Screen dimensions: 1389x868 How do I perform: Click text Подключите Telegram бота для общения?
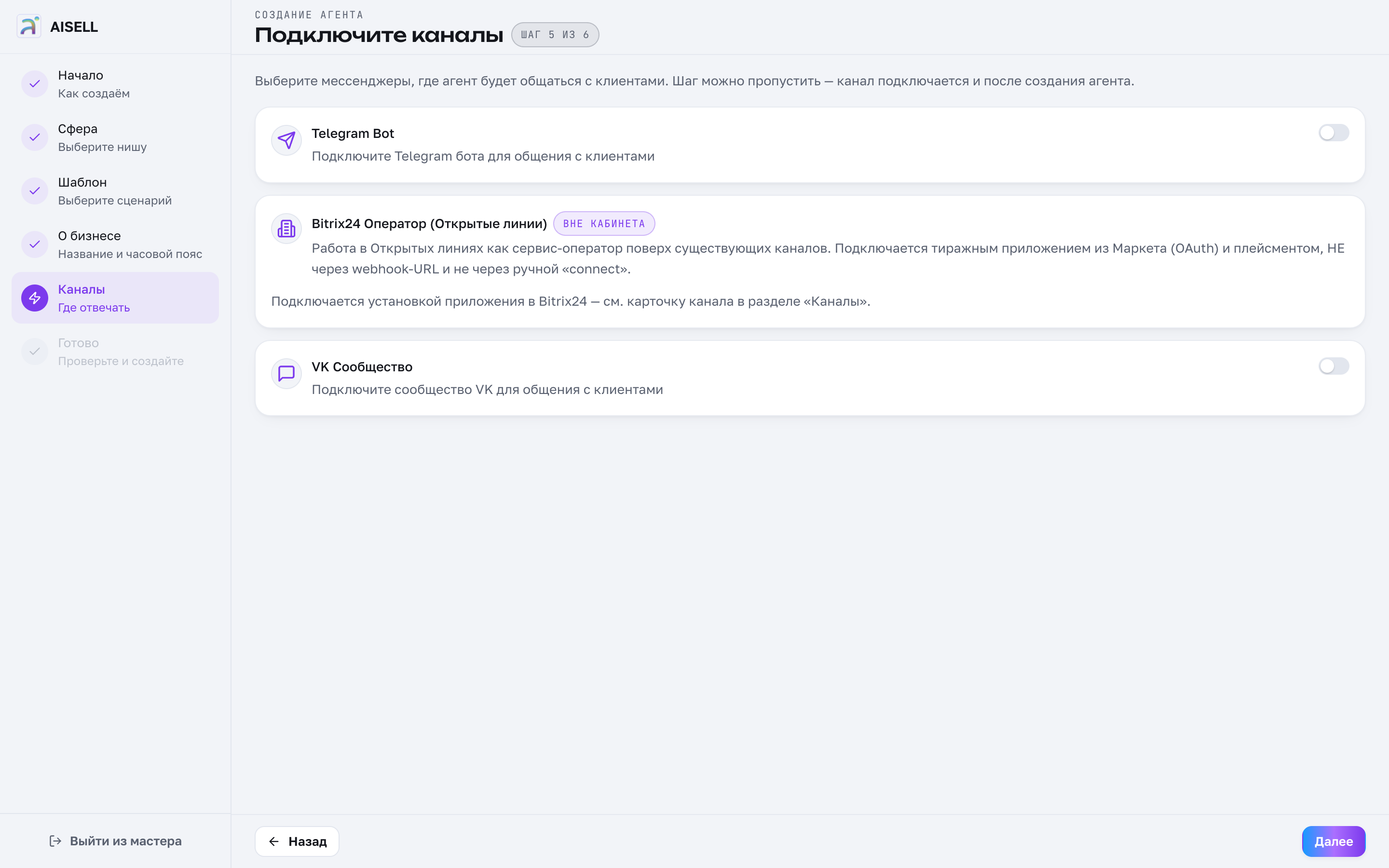coord(483,156)
